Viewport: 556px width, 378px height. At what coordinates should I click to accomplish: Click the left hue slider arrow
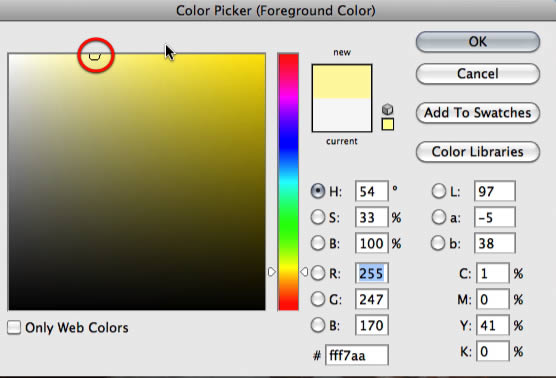(272, 272)
